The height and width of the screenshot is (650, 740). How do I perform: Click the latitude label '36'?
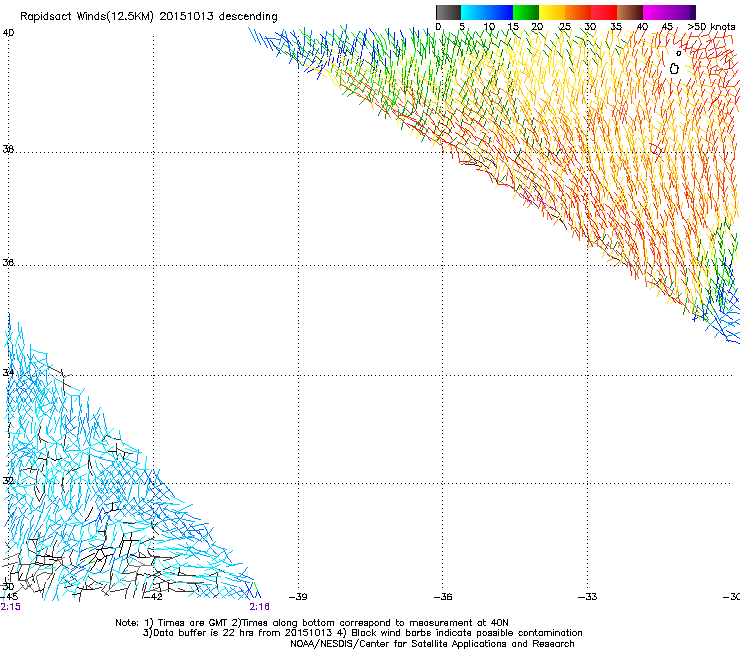pyautogui.click(x=8, y=262)
